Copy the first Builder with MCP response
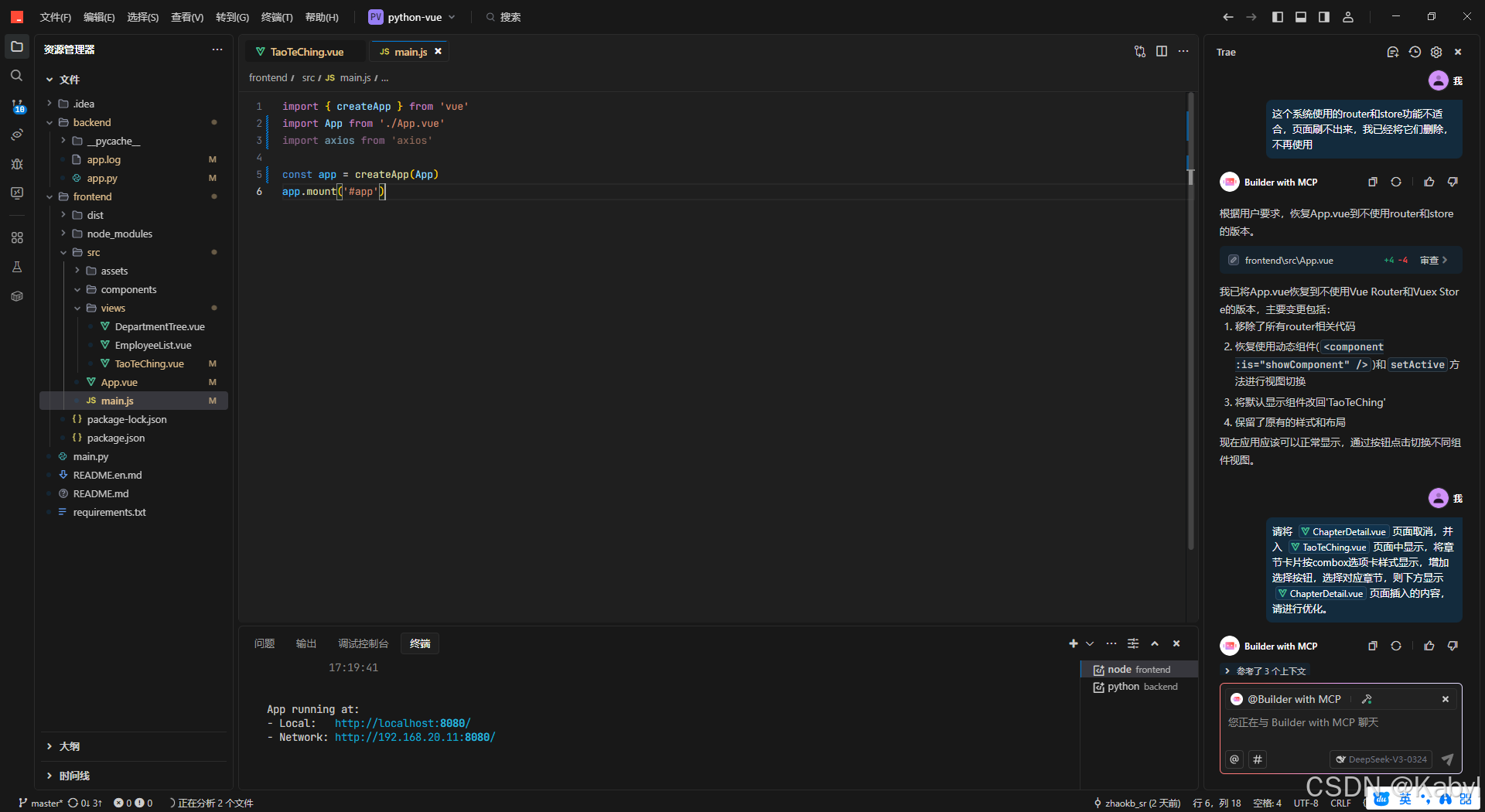Screen dimensions: 1485x812 pos(1373,182)
